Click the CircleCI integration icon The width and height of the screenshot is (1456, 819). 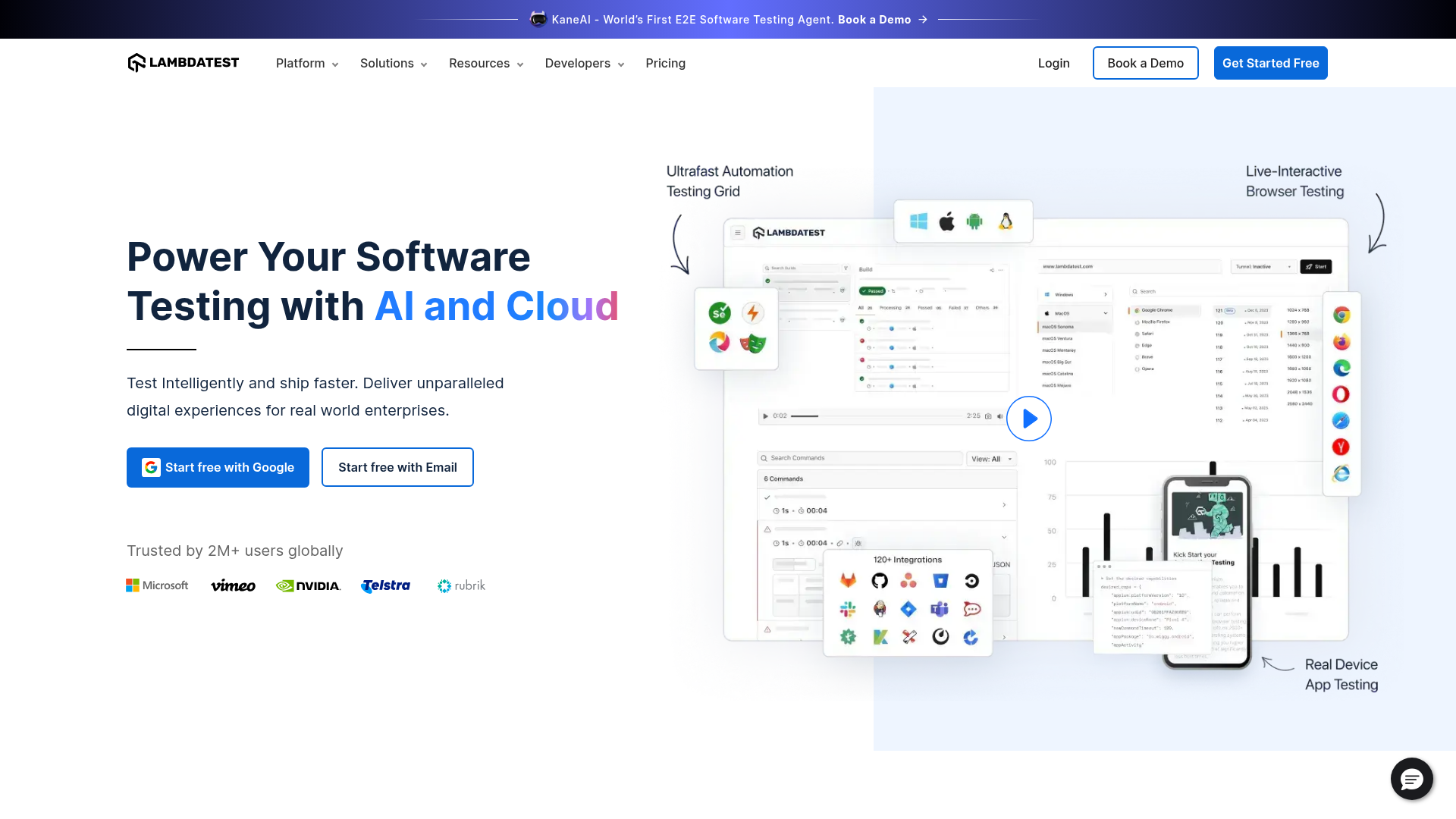click(971, 581)
